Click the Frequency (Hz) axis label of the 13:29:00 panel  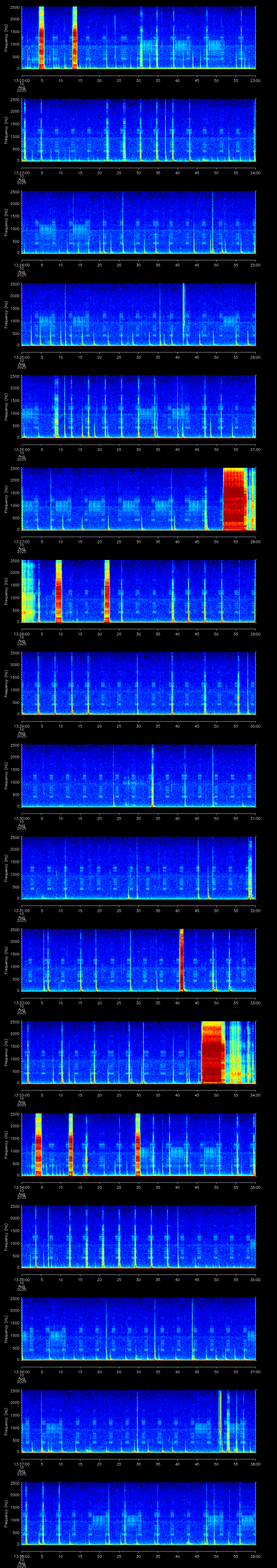6,683
